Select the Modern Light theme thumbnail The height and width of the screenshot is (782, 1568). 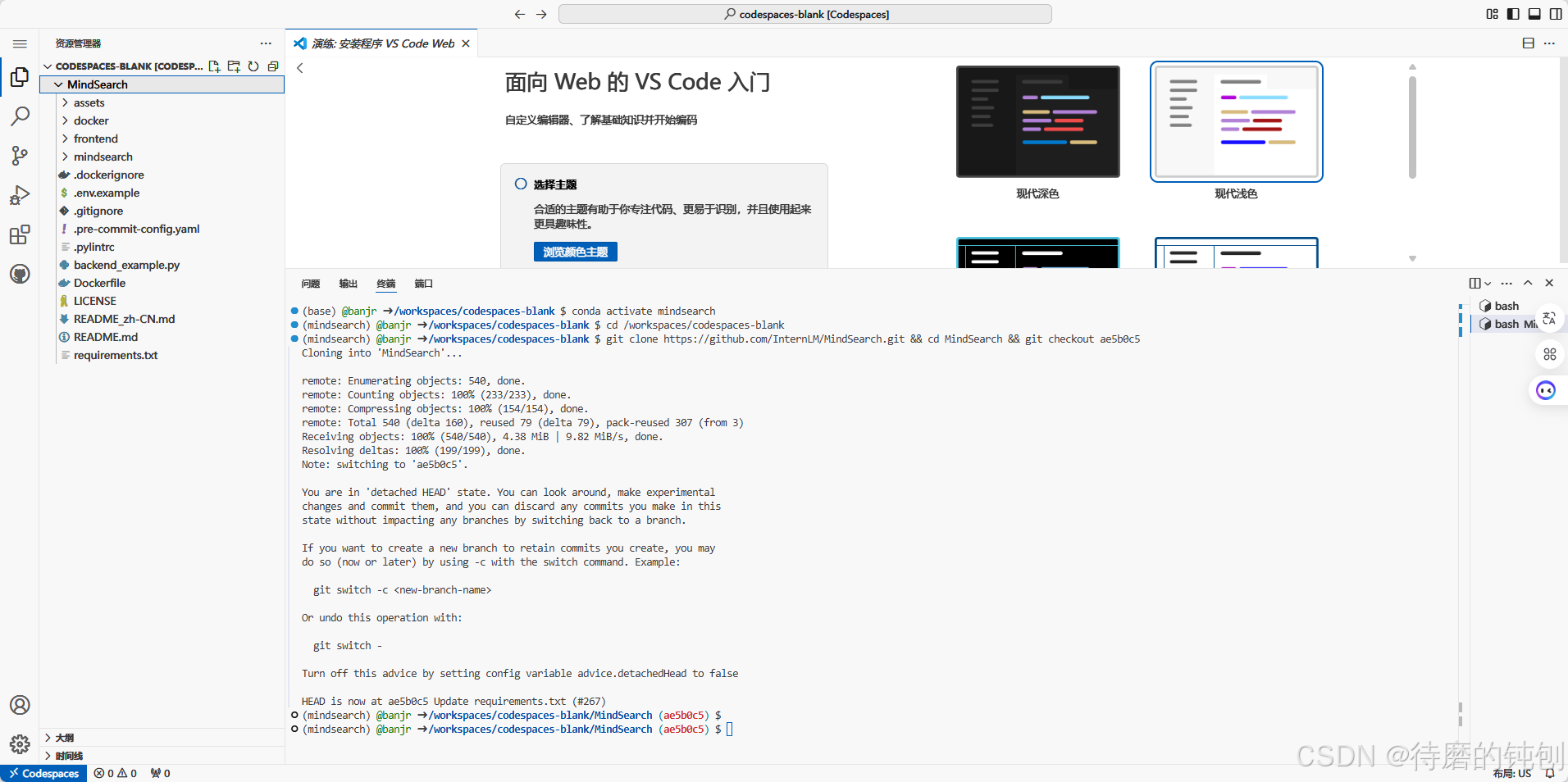pyautogui.click(x=1237, y=121)
